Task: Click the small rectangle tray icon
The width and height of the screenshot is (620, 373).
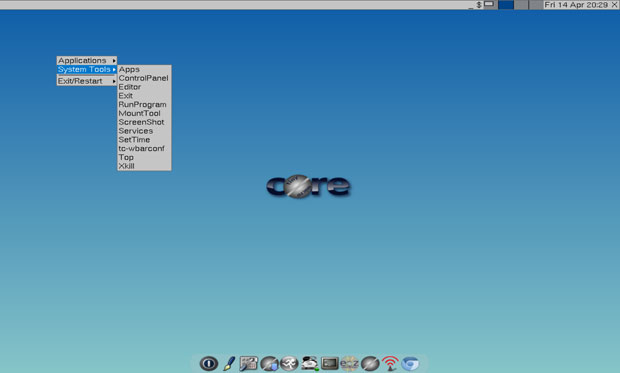Action: click(489, 4)
